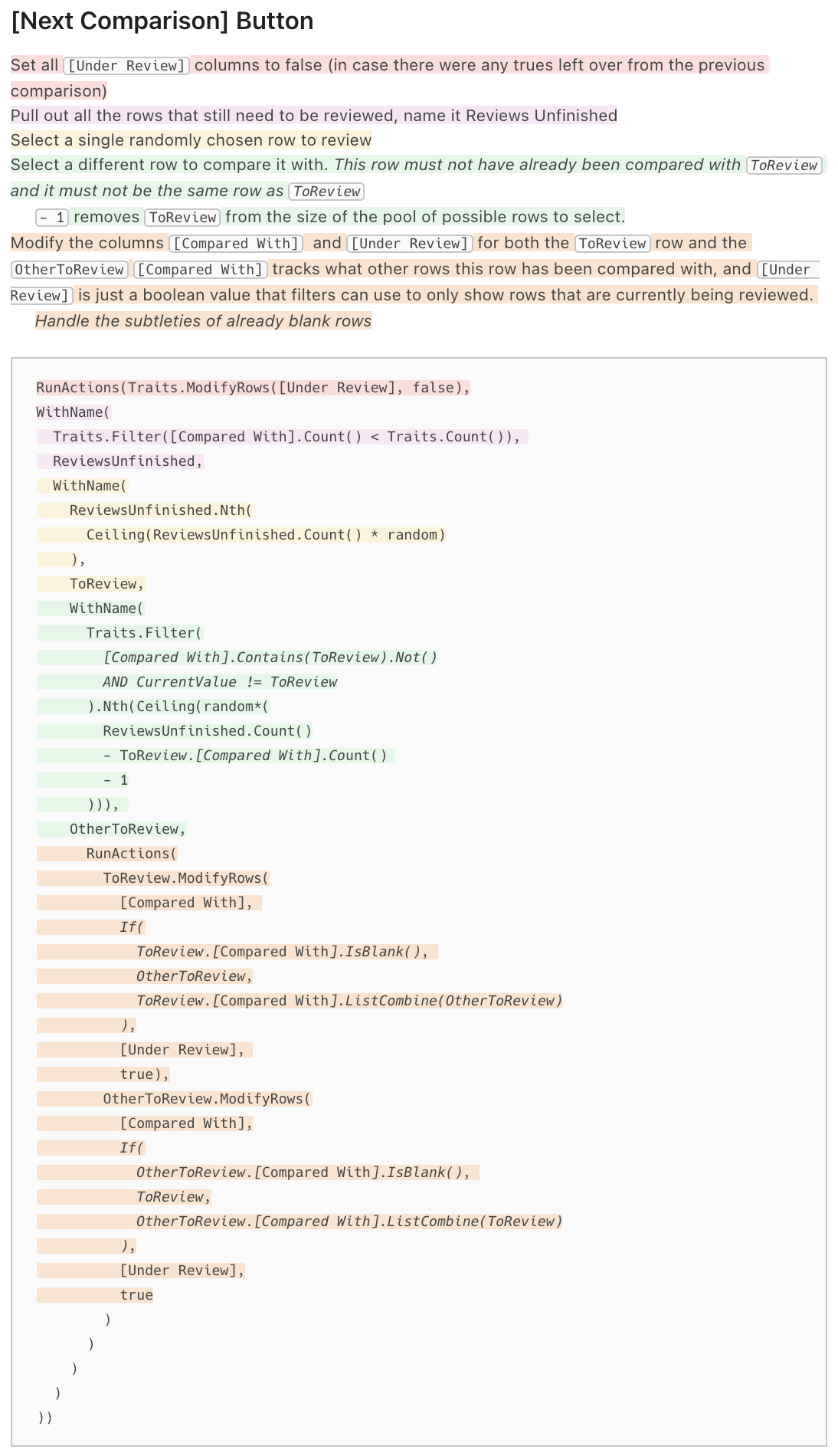The height and width of the screenshot is (1456, 838).
Task: Click the final "))" closing line of the code
Action: click(45, 1418)
